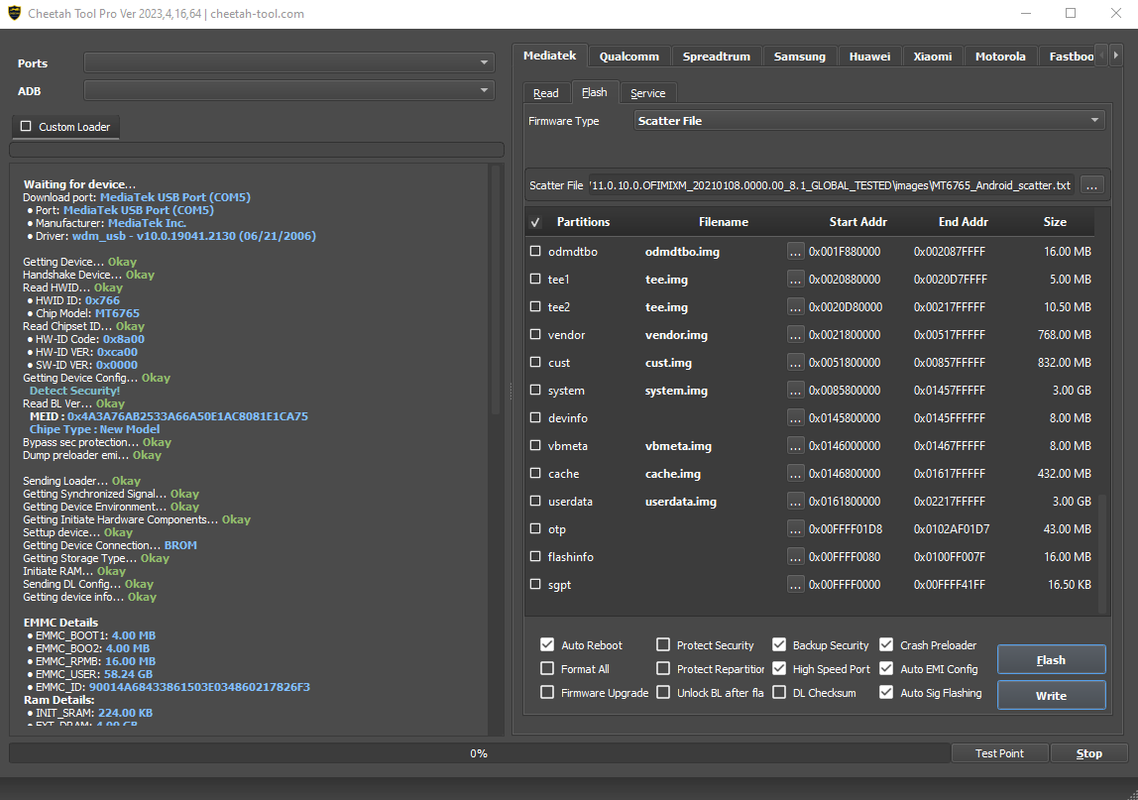
Task: Enable the Custom Loader checkbox
Action: coord(26,126)
